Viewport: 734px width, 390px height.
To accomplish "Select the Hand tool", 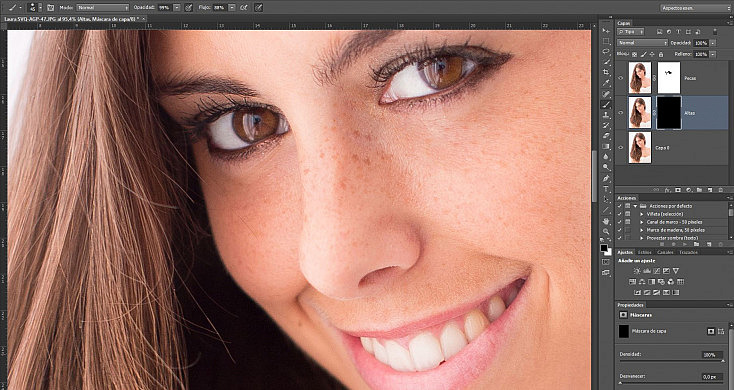I will coord(606,221).
